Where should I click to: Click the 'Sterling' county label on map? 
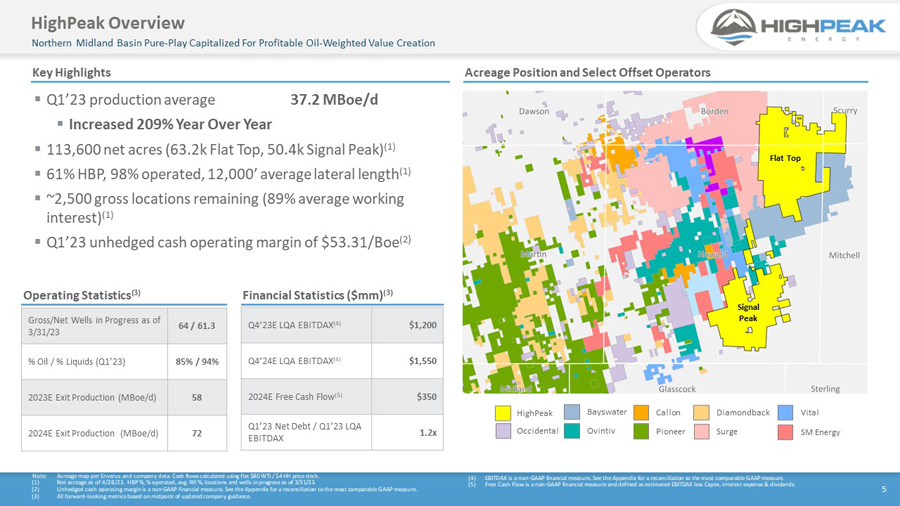[x=825, y=388]
